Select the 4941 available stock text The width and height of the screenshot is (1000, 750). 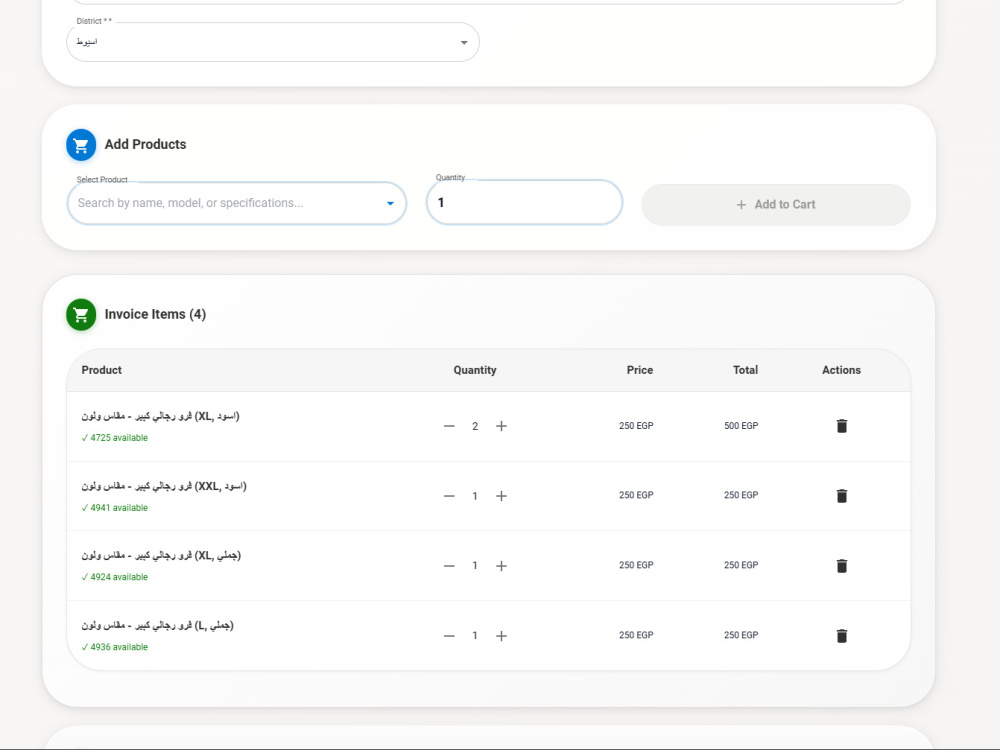115,508
